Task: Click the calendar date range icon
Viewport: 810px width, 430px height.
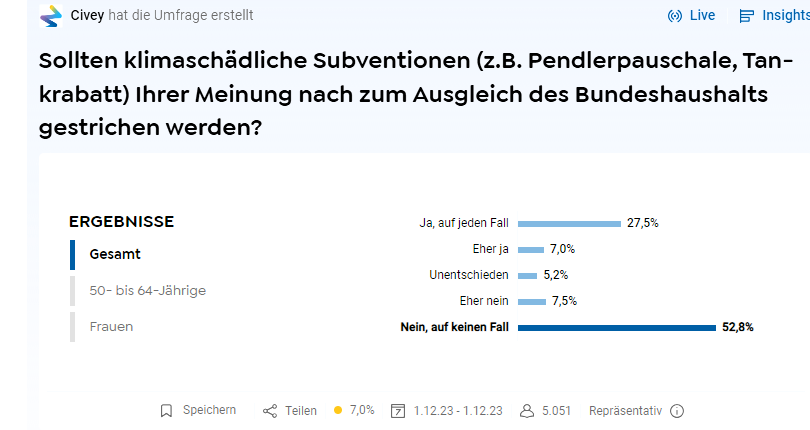Action: coord(398,411)
